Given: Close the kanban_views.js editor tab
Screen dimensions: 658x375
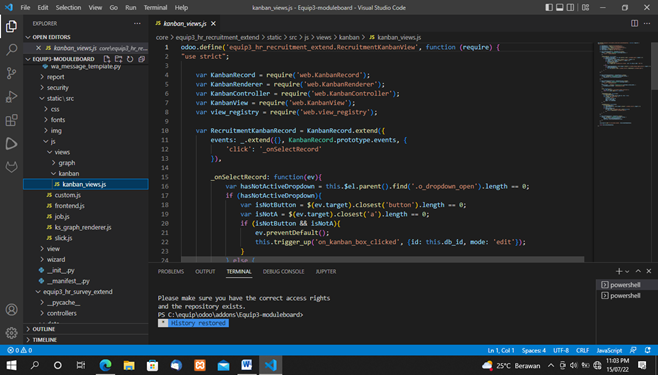Looking at the screenshot, I should coord(213,23).
